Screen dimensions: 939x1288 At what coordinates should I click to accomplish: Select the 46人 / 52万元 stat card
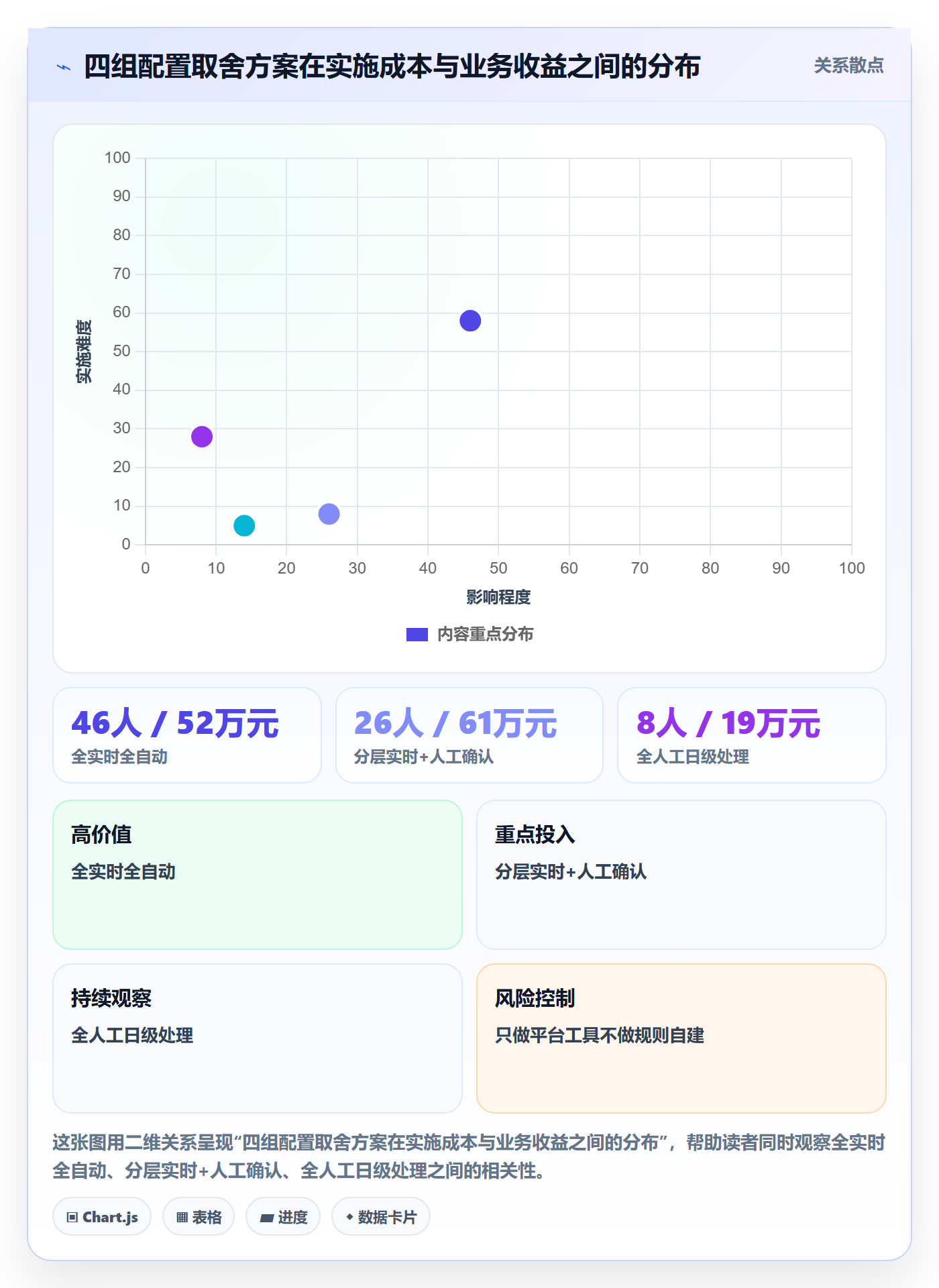click(x=187, y=735)
